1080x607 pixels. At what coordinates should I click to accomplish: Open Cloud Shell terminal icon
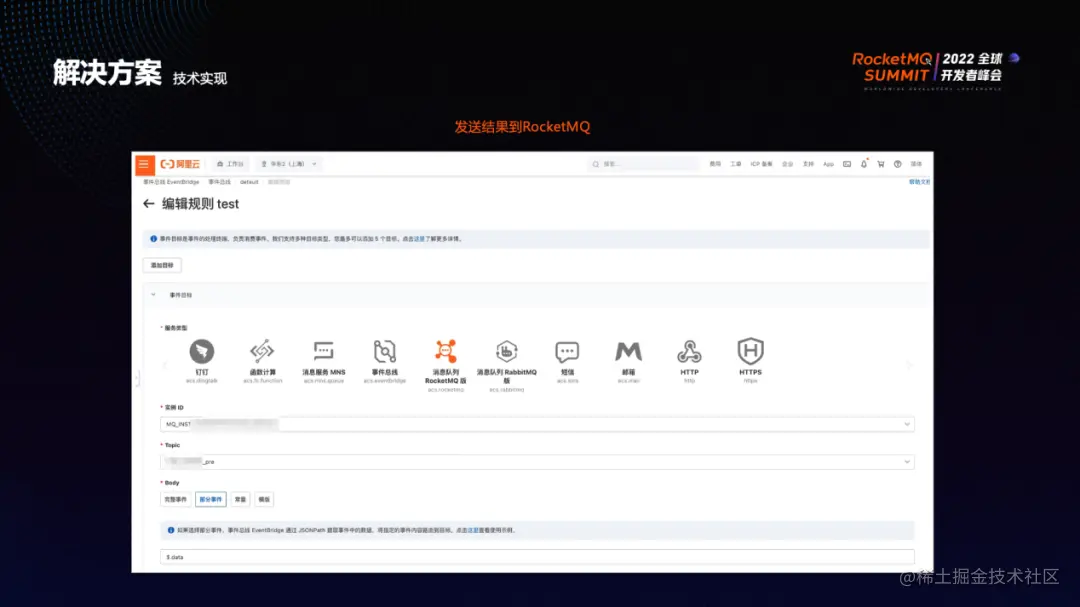coord(847,164)
